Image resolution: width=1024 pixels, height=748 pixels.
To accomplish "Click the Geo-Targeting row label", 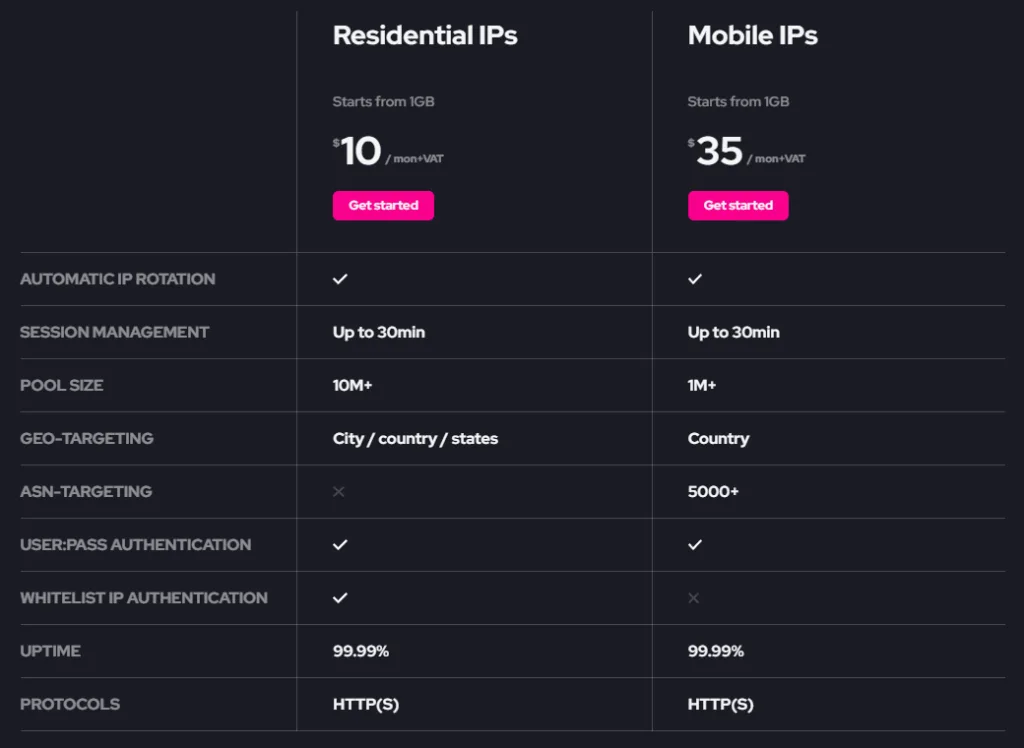I will (x=87, y=438).
